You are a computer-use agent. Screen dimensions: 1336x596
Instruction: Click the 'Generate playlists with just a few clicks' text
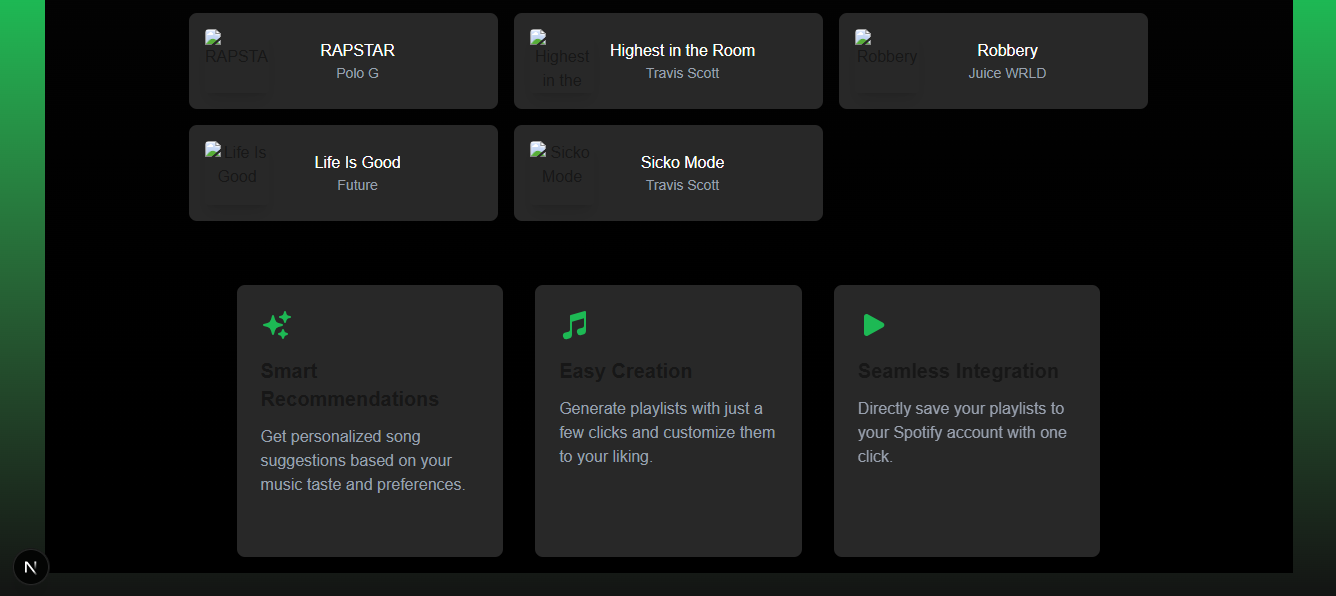667,432
